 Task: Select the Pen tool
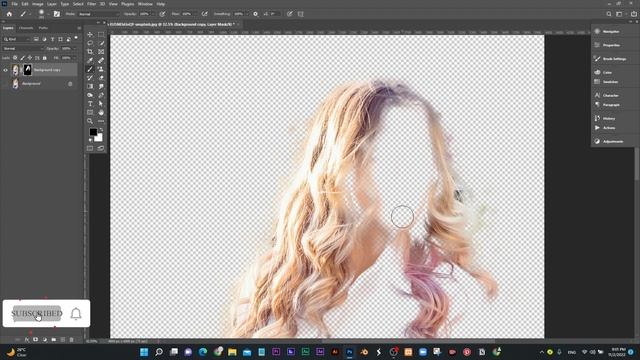click(101, 95)
